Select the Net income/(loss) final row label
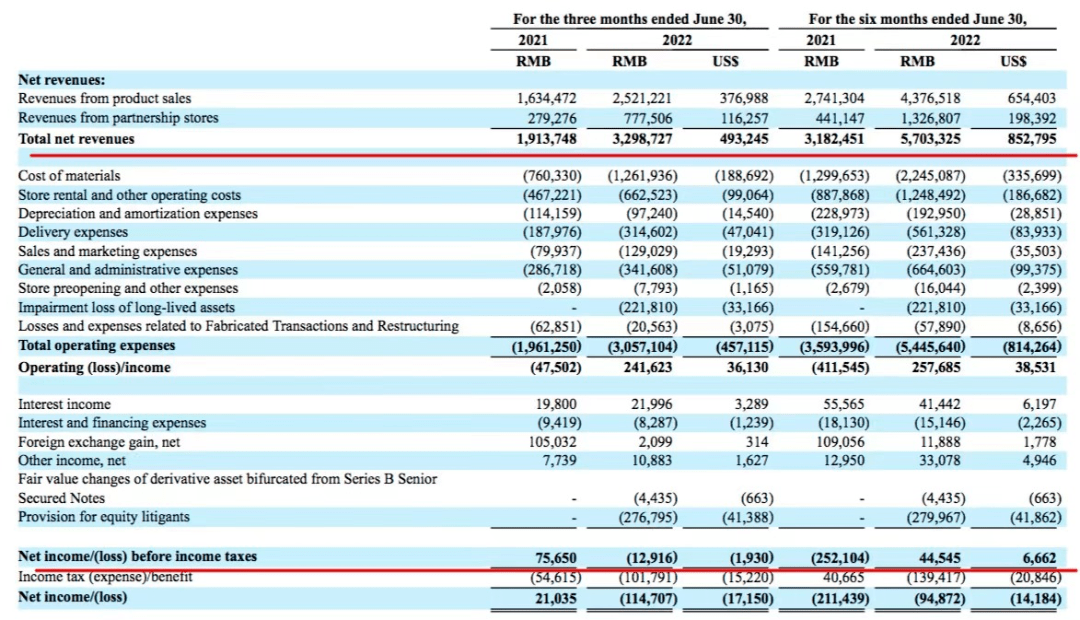This screenshot has height=620, width=1080. click(x=72, y=597)
